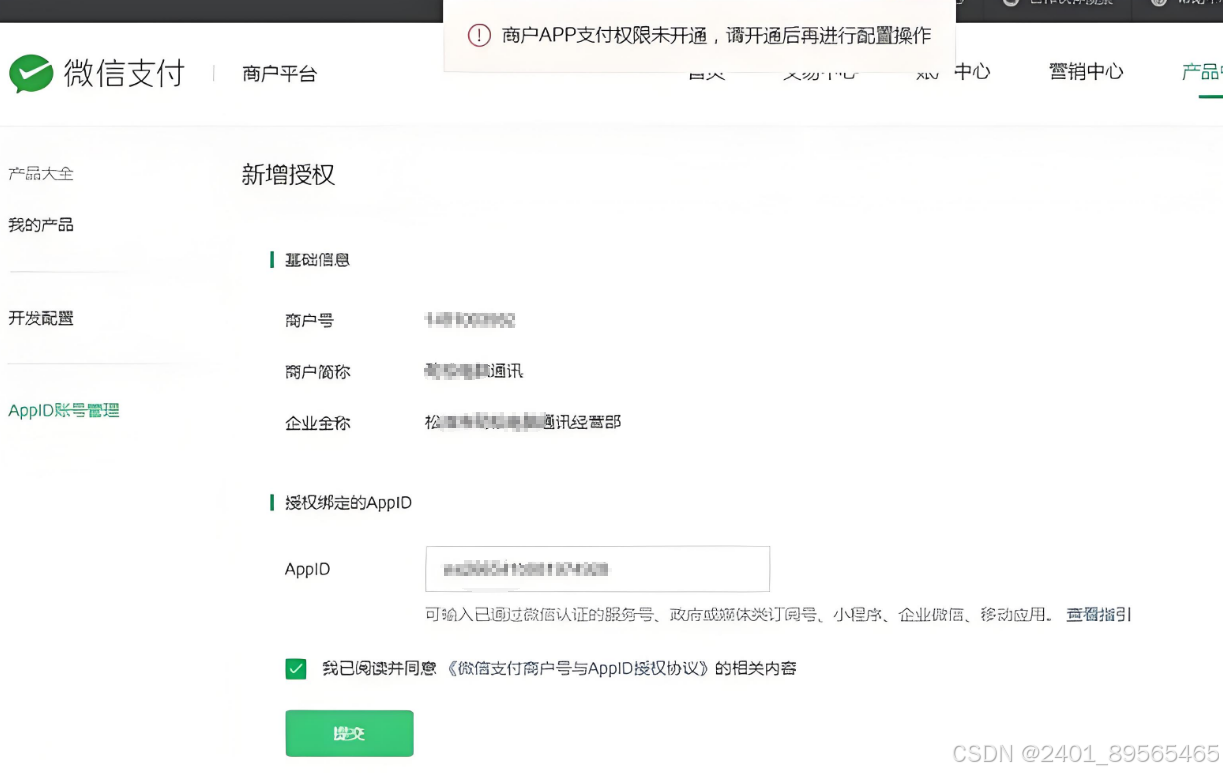
Task: Click the 新增授权 page heading
Action: pyautogui.click(x=288, y=175)
